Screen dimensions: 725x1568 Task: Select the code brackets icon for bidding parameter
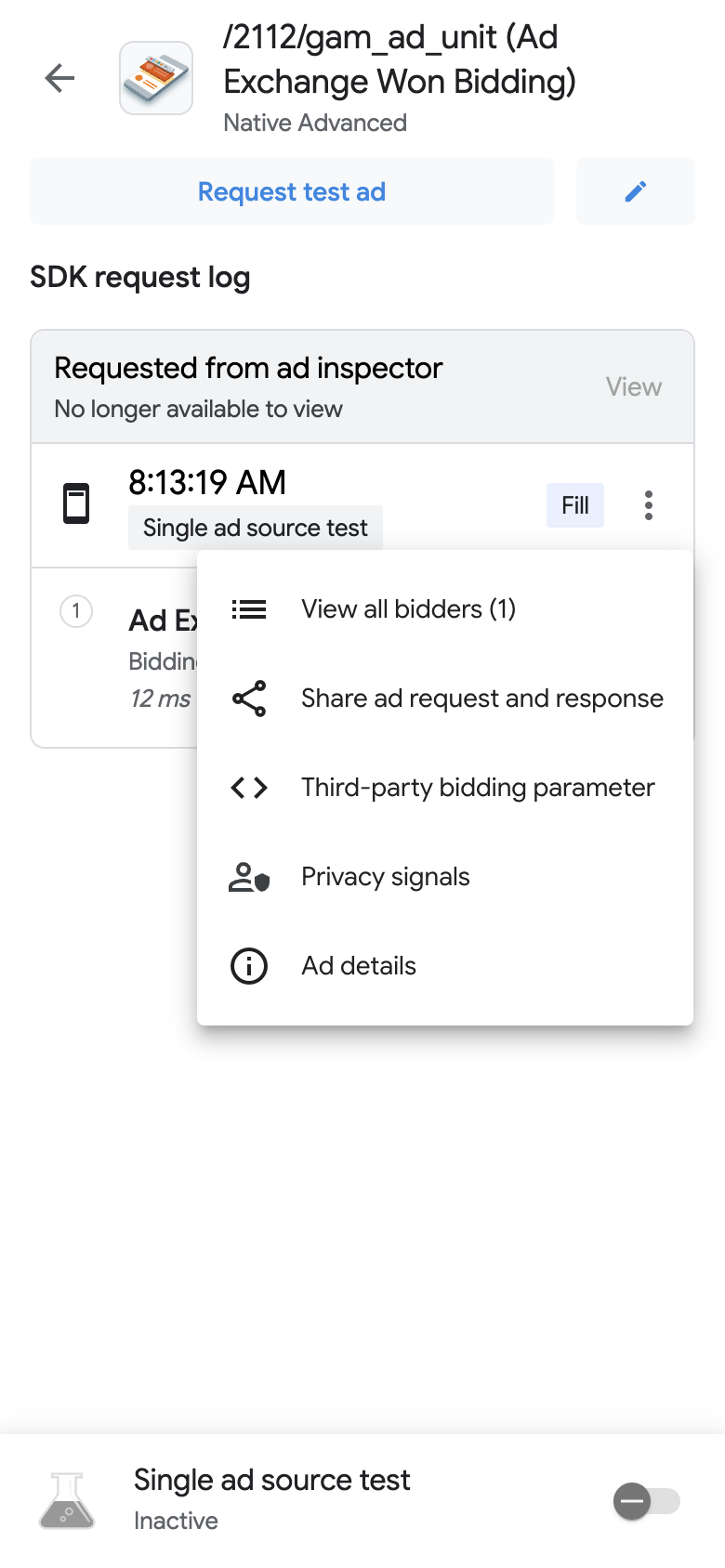(248, 787)
